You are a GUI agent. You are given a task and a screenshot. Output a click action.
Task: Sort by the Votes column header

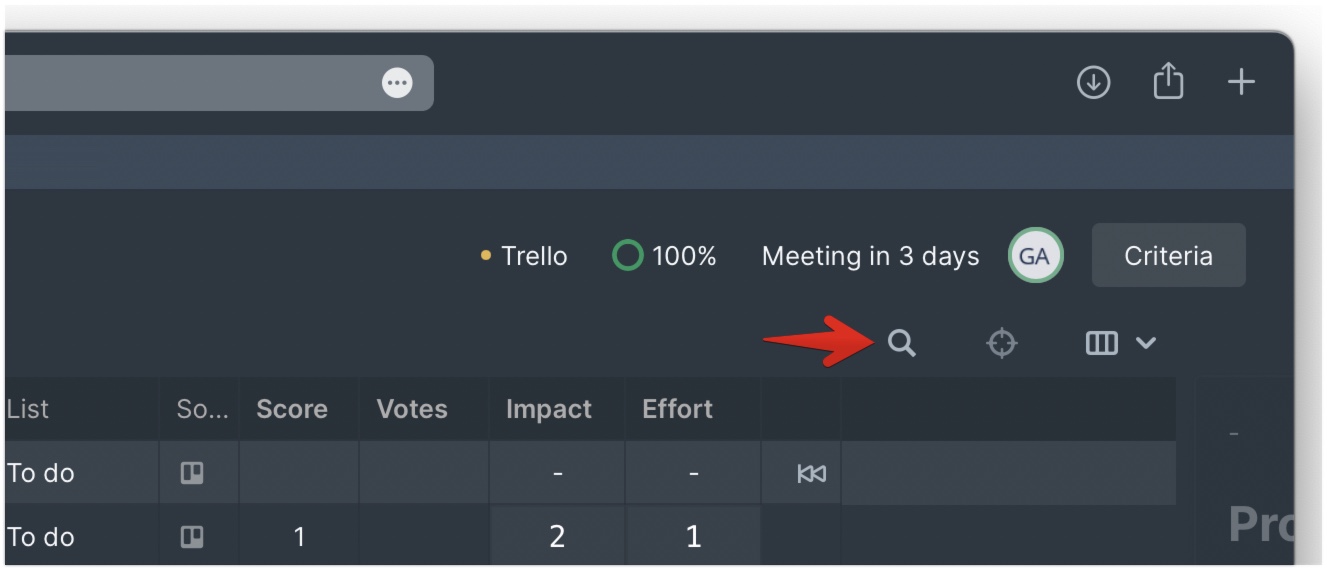[412, 409]
